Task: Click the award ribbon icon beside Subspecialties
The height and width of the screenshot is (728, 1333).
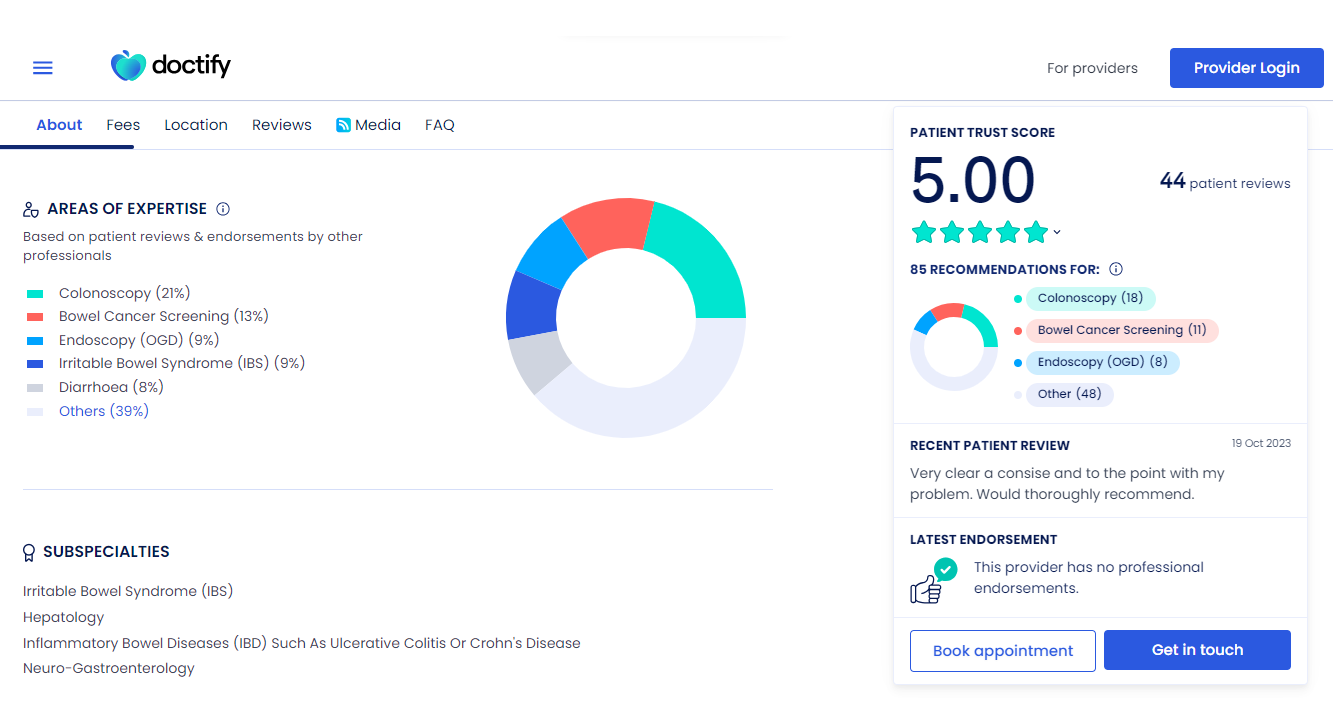Action: (28, 551)
